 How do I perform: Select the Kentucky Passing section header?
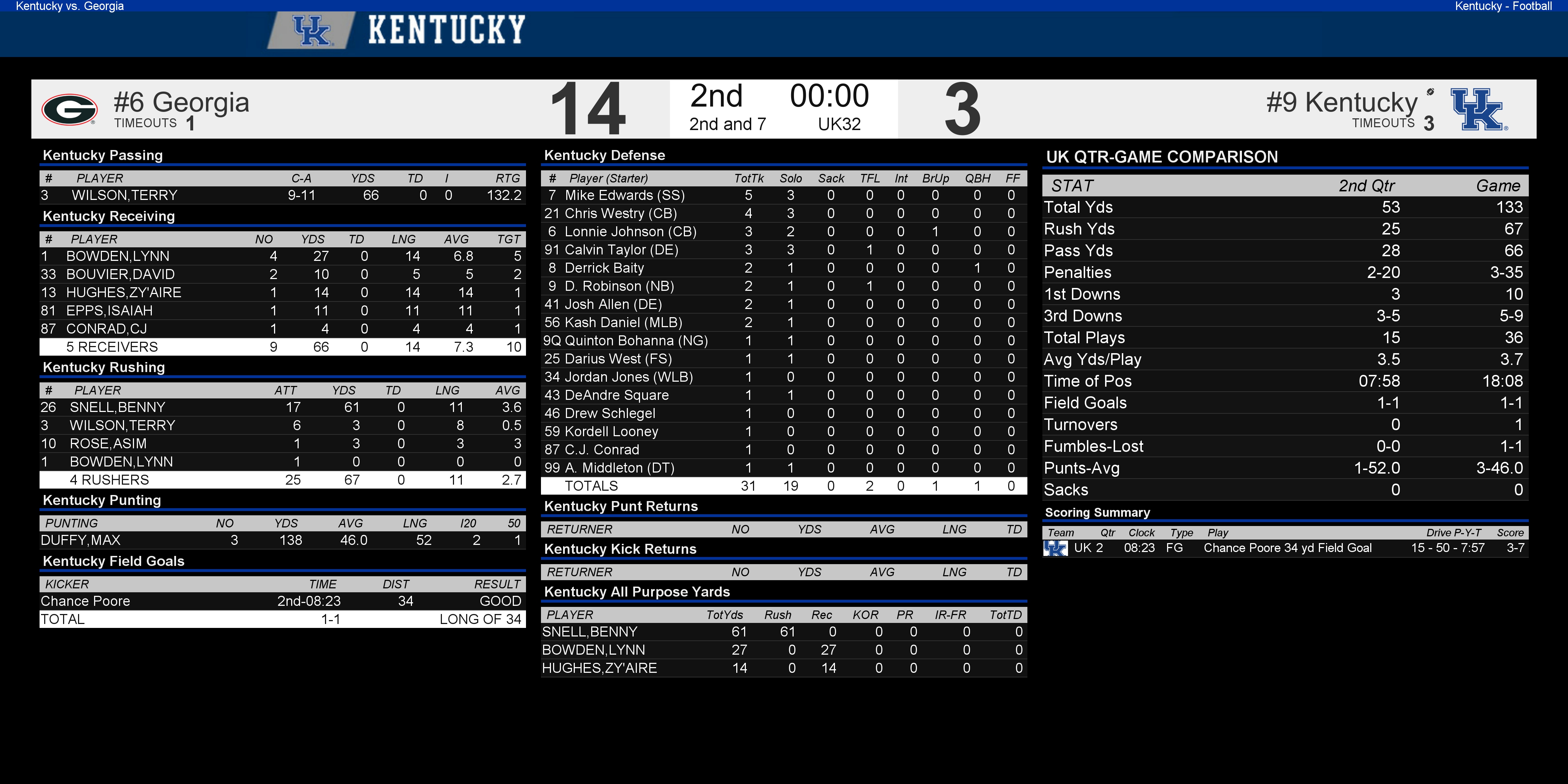103,155
